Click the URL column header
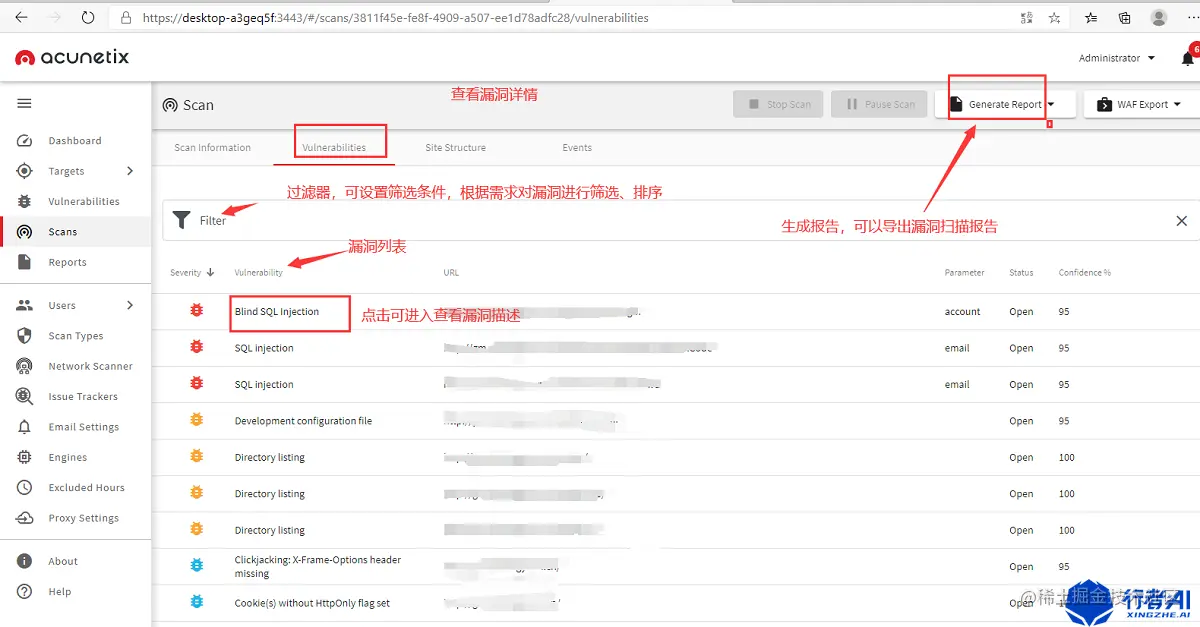Screen dimensions: 1200x627 [x=451, y=272]
